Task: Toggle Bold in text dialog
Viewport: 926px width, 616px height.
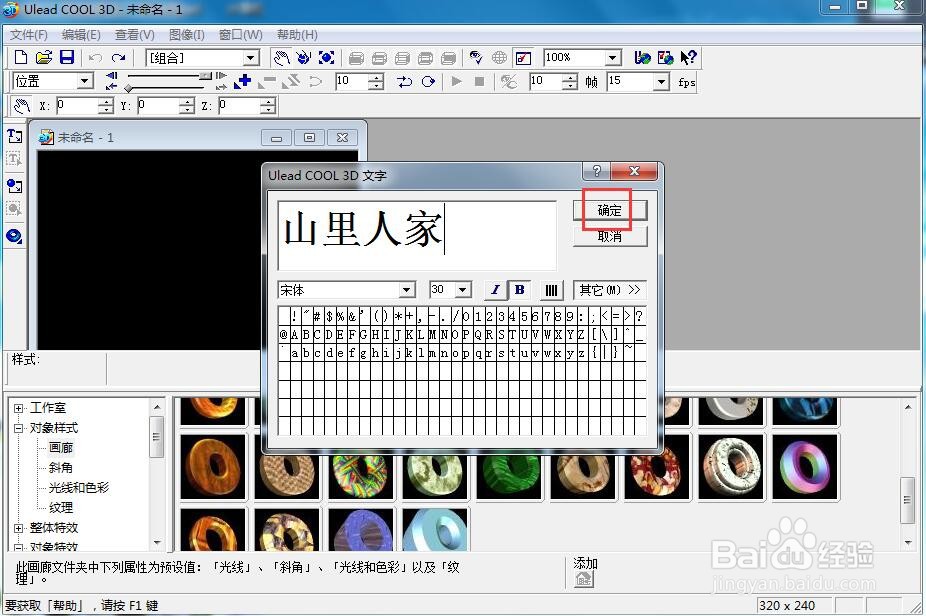Action: pos(520,290)
